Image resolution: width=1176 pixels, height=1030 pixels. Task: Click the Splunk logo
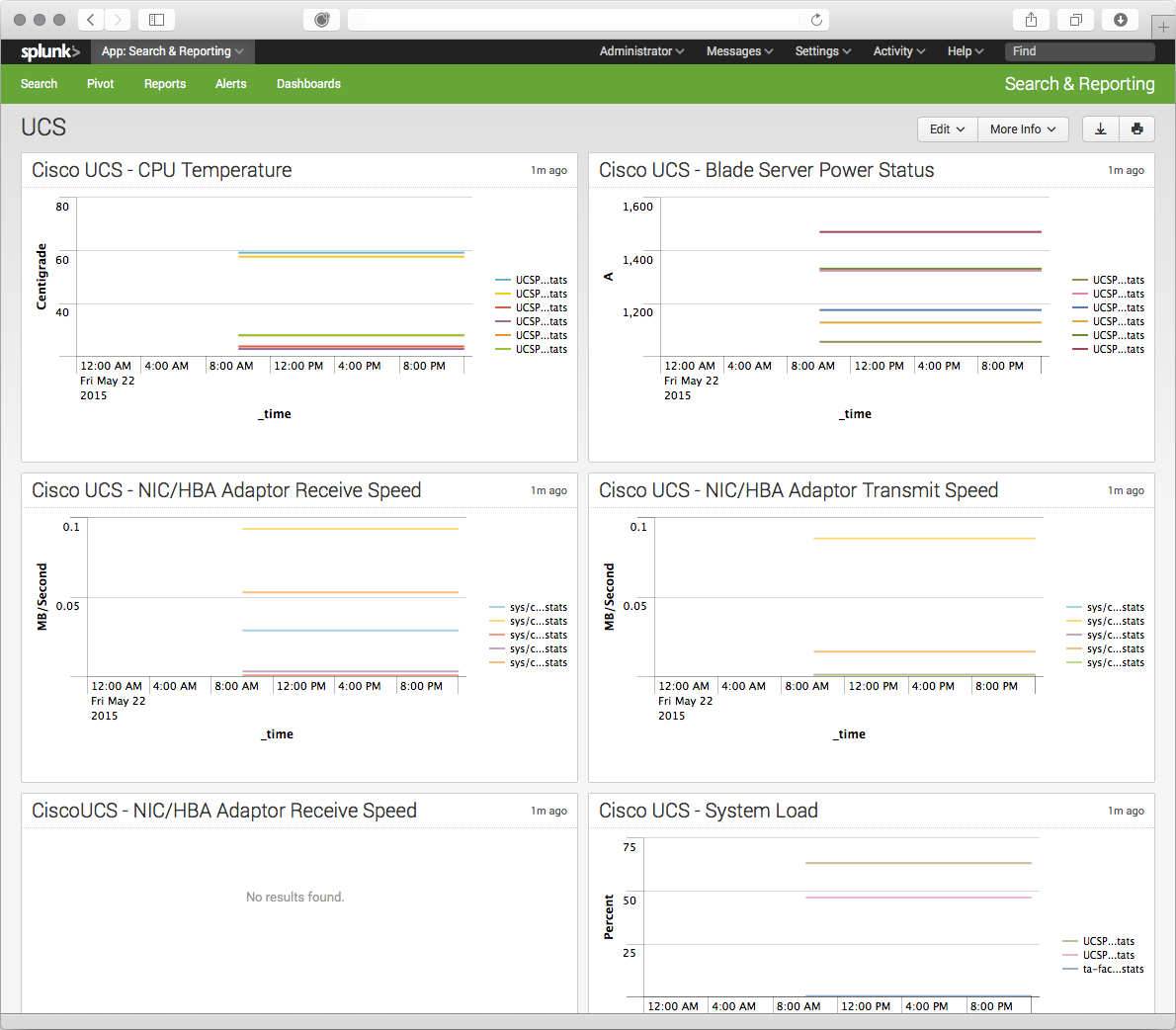coord(49,51)
